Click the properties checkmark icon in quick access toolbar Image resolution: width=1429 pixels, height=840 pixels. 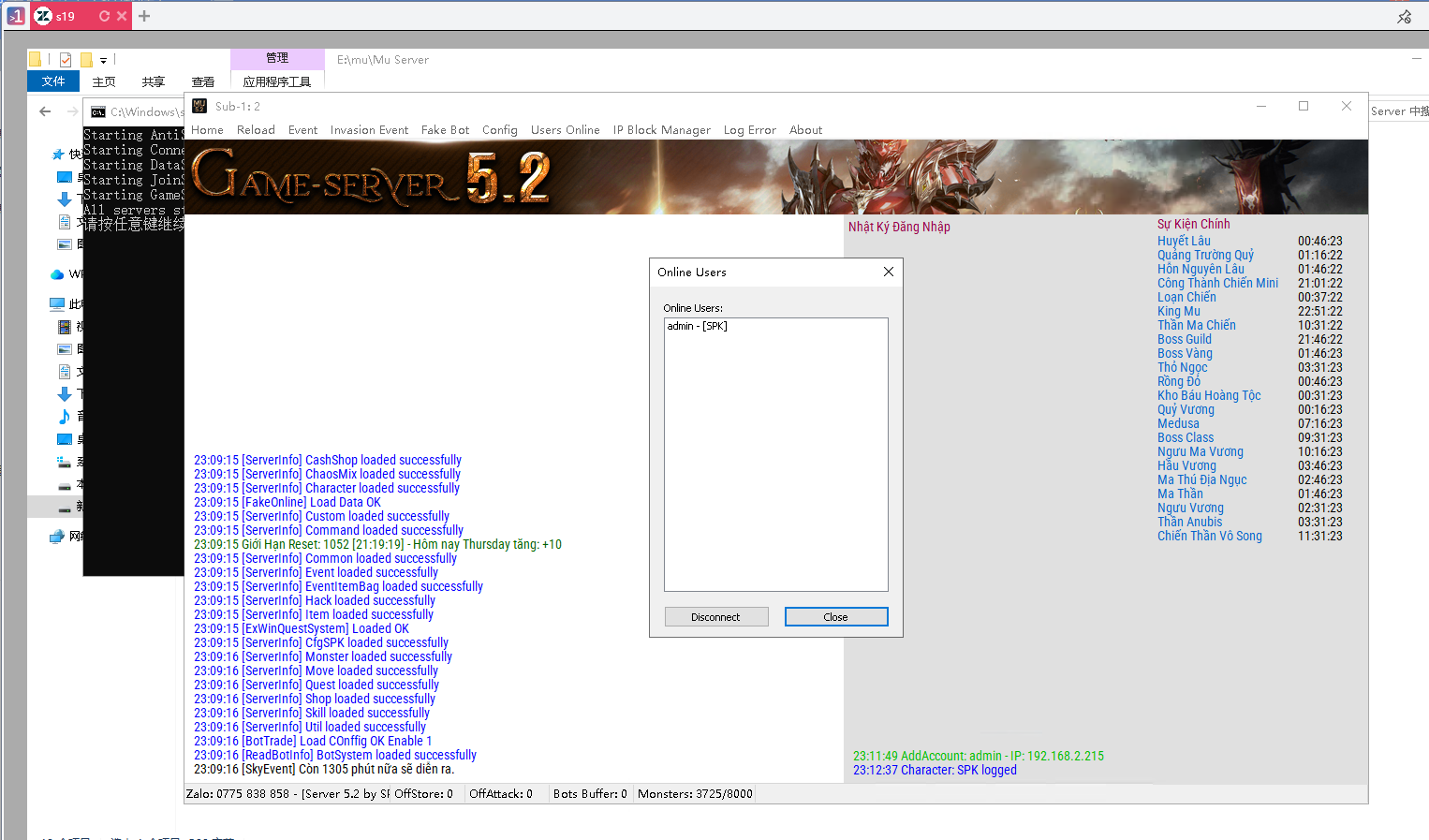[x=66, y=60]
